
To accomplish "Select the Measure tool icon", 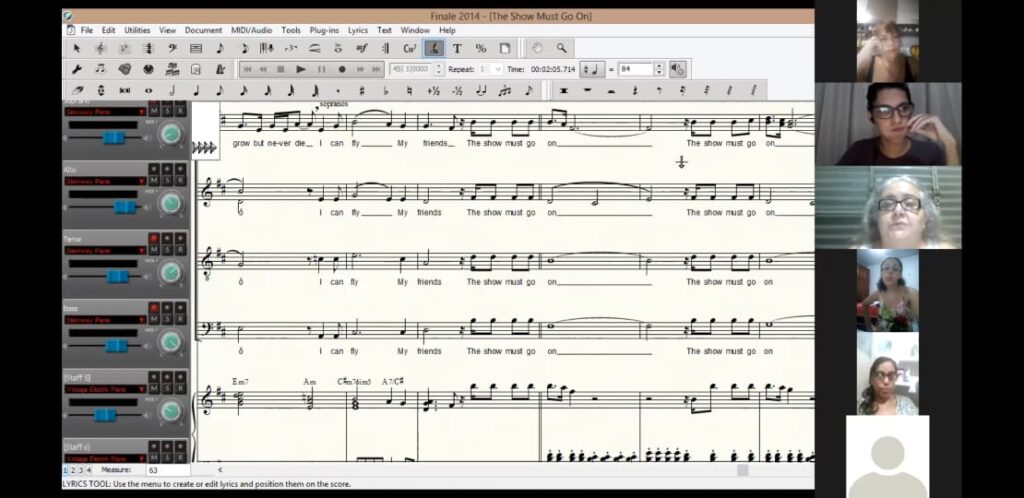I will click(x=196, y=48).
